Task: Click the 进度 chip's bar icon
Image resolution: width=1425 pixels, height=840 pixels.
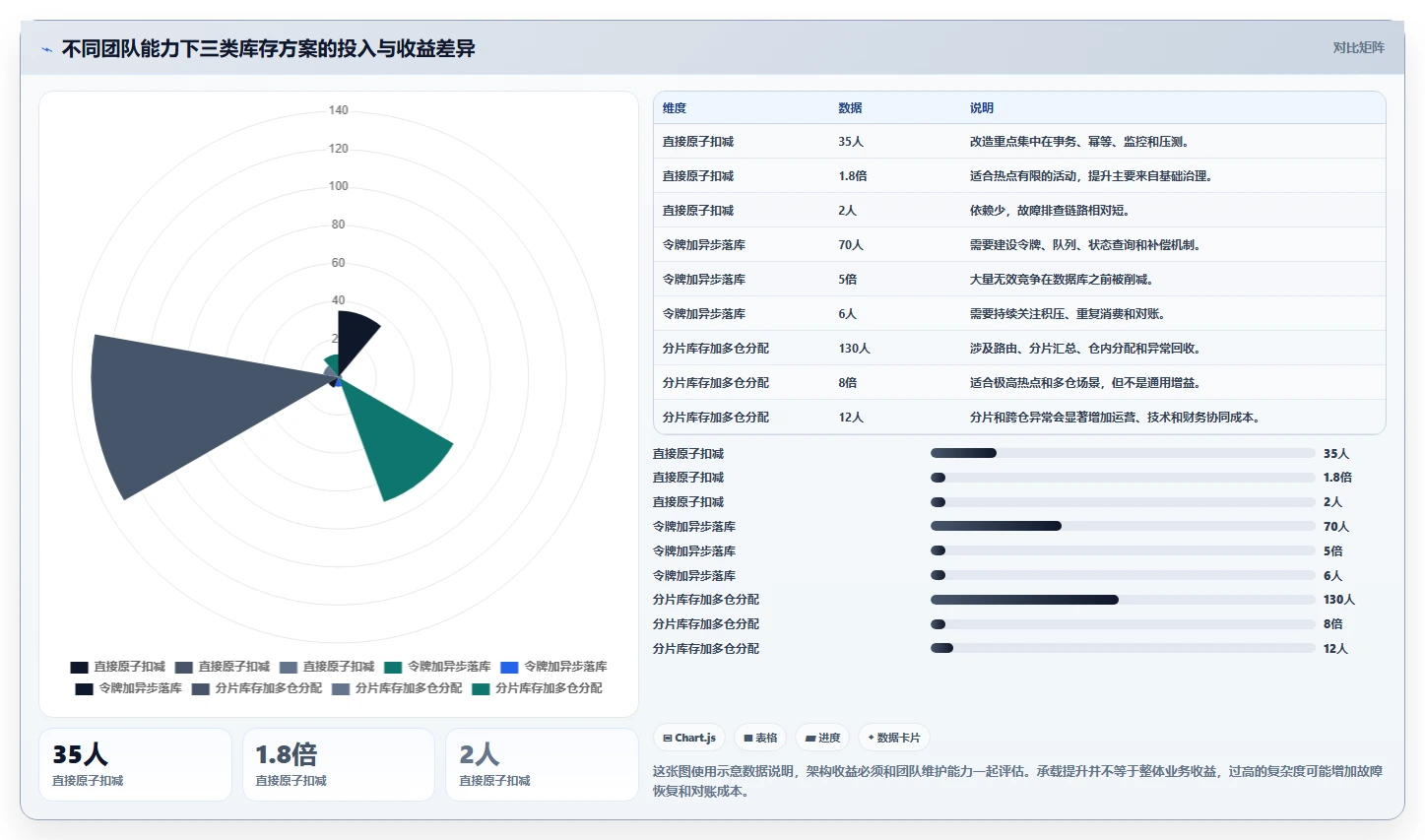Action: point(810,738)
